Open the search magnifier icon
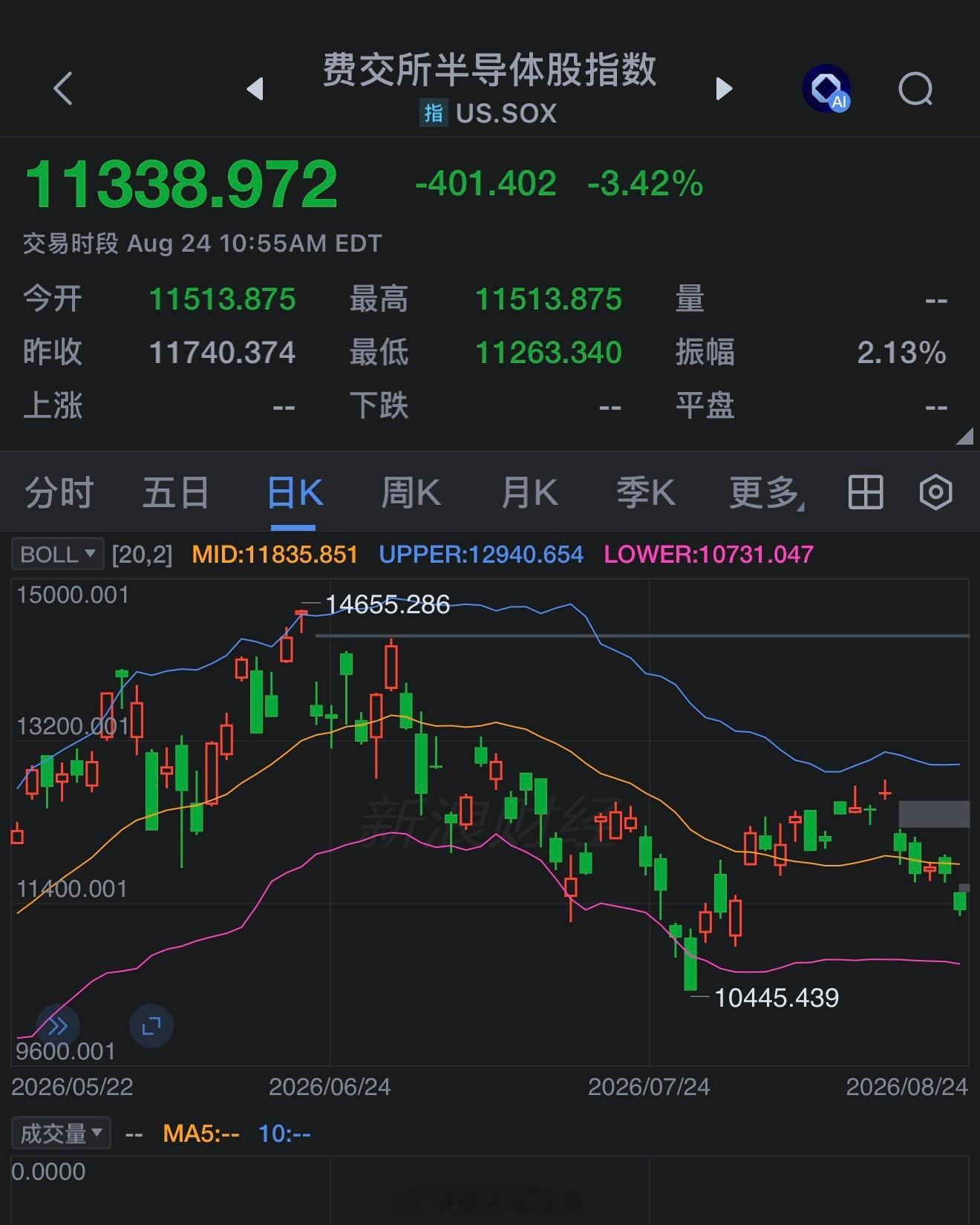Image resolution: width=980 pixels, height=1225 pixels. [915, 90]
